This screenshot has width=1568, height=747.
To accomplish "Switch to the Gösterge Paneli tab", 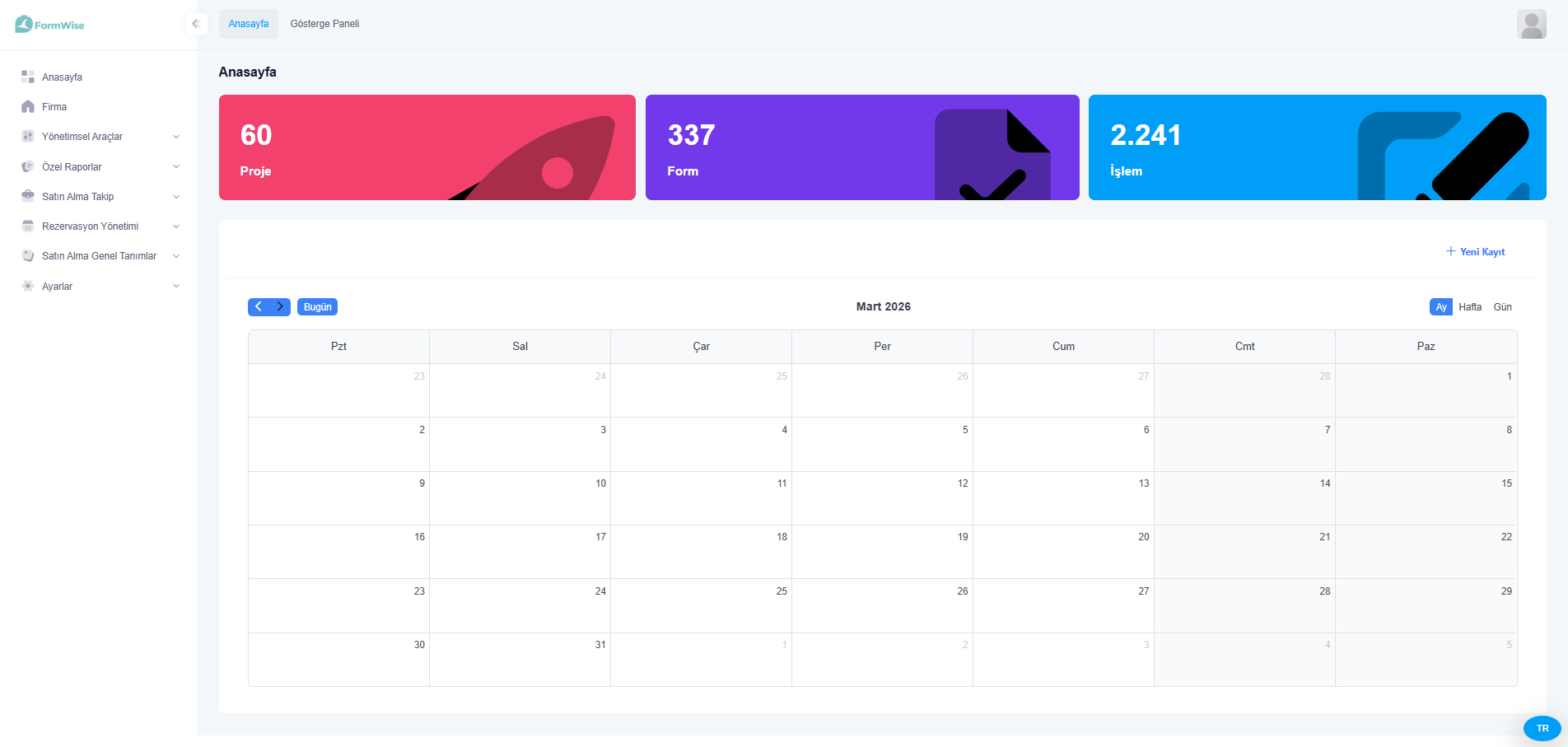I will tap(324, 24).
